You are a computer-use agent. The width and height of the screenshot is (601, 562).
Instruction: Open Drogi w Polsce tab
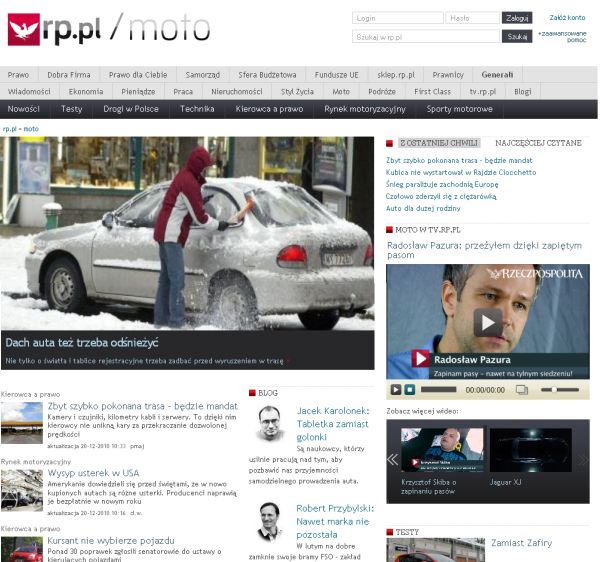[x=131, y=109]
